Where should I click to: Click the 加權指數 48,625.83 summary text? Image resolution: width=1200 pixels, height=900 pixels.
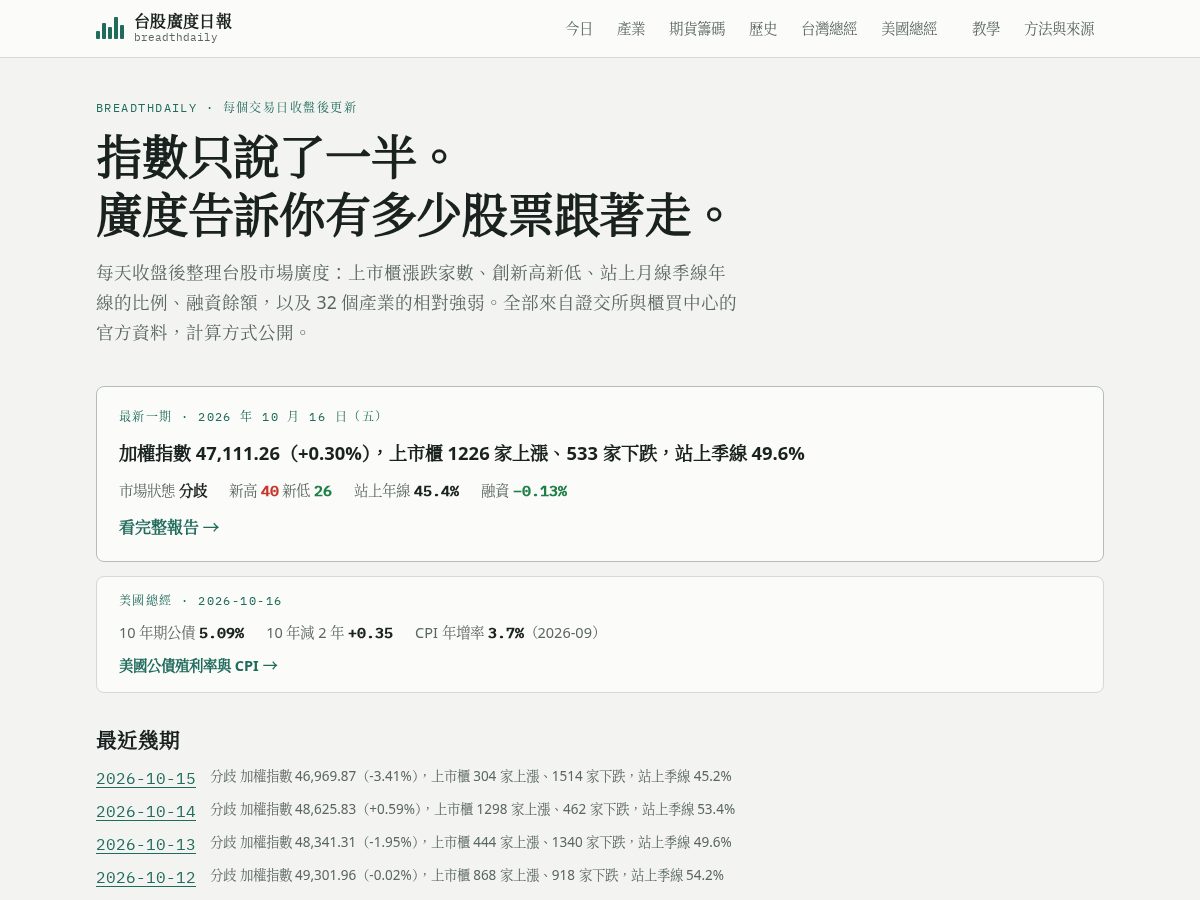pyautogui.click(x=473, y=809)
